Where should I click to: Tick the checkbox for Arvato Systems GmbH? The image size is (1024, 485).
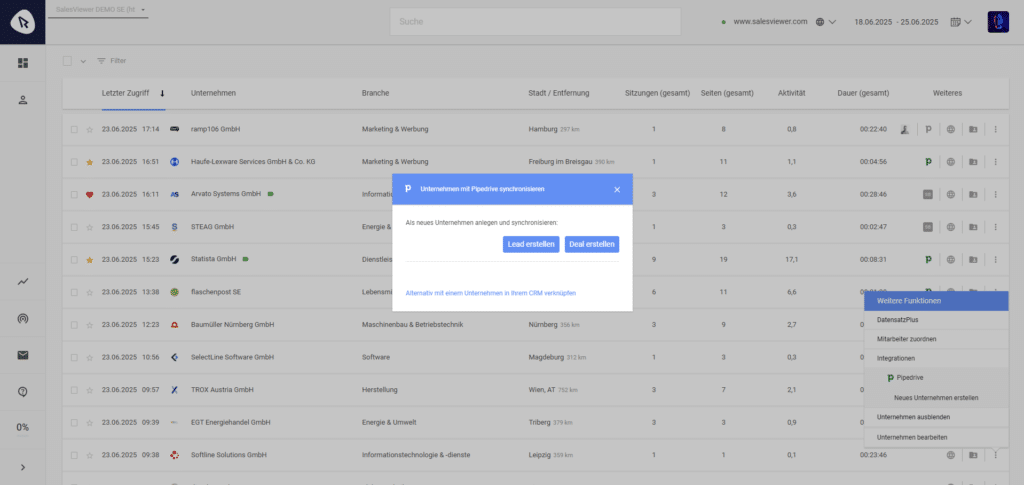pyautogui.click(x=74, y=195)
